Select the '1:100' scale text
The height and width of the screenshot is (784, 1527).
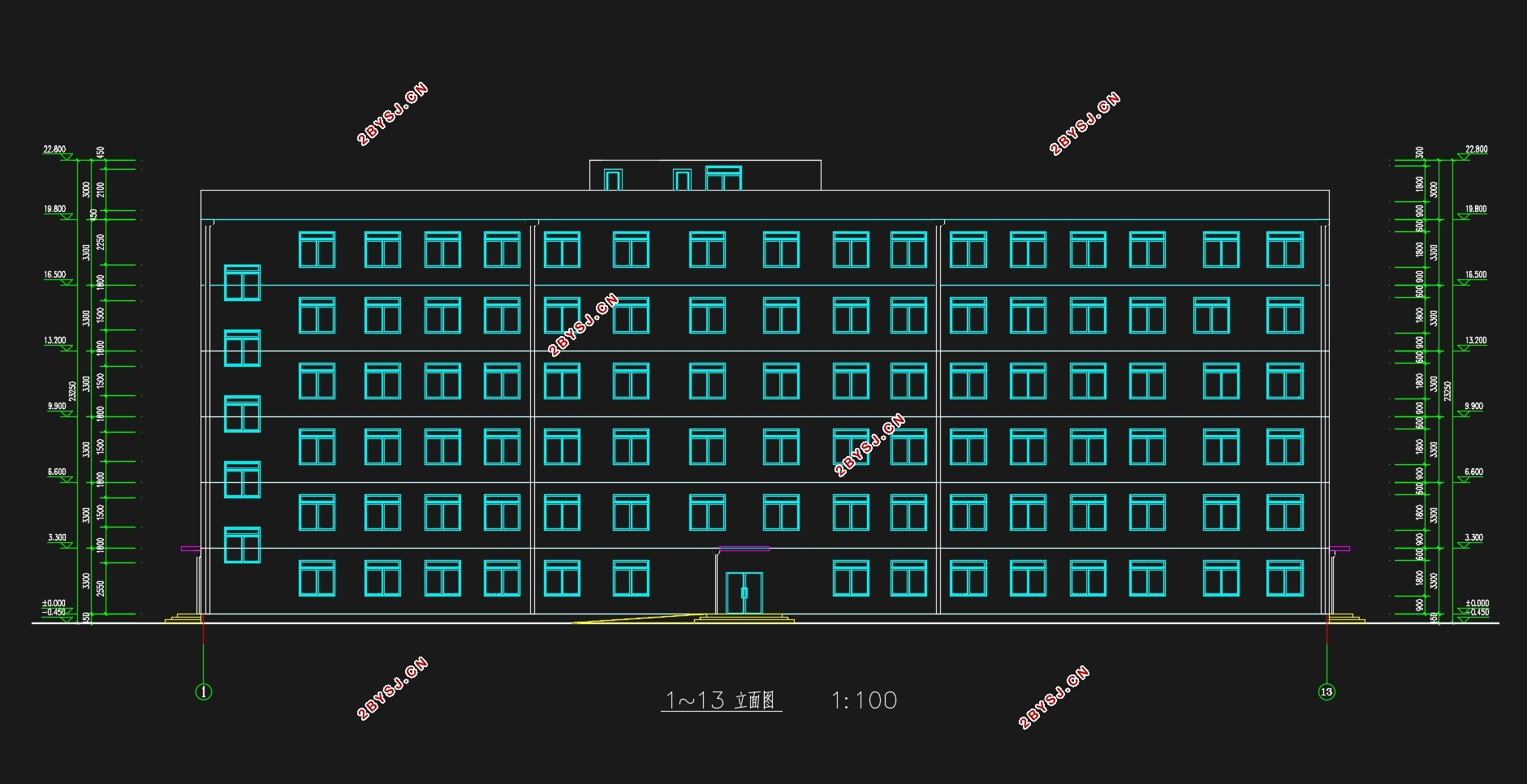[x=865, y=700]
